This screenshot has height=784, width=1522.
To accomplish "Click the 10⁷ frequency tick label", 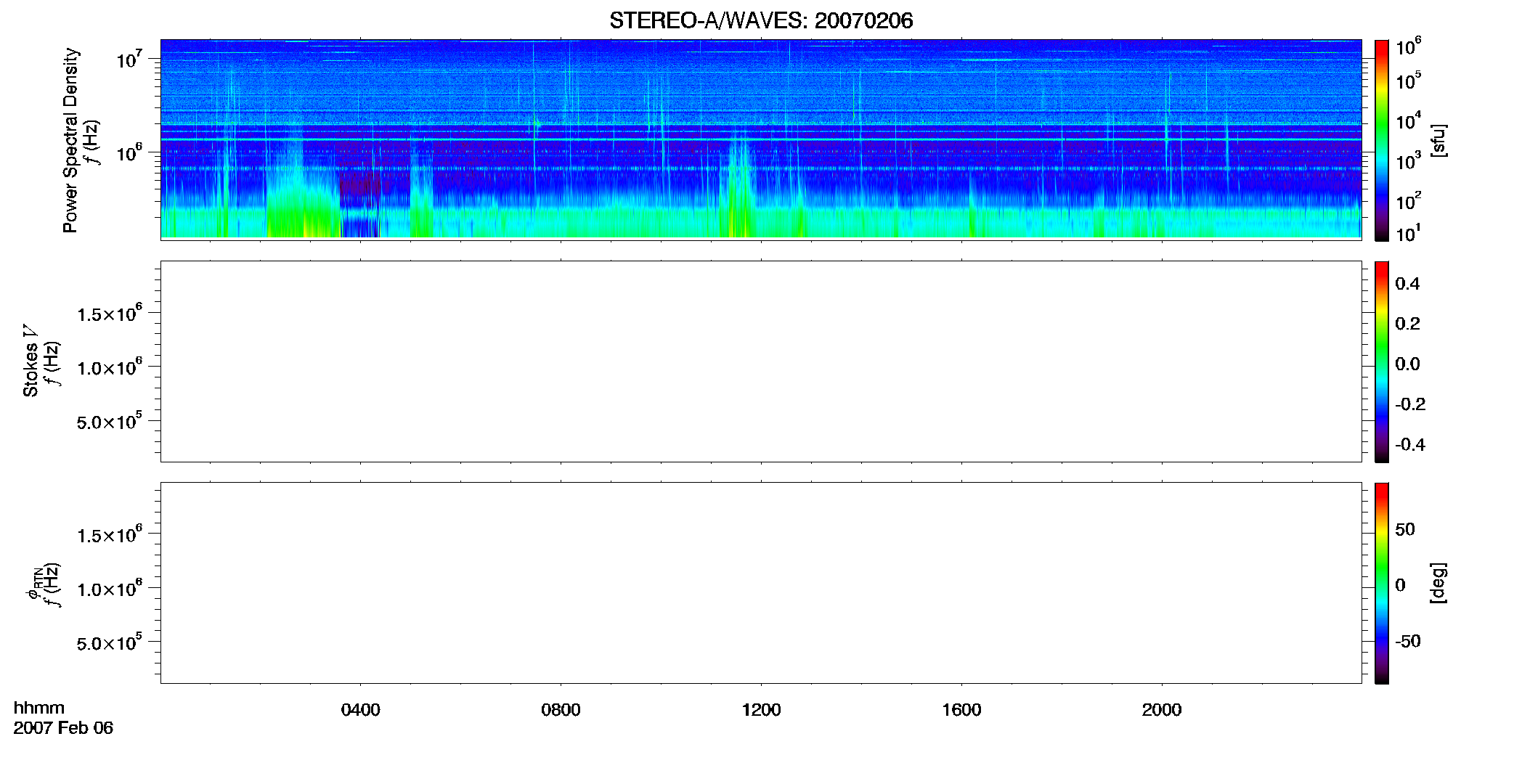I will (x=130, y=60).
